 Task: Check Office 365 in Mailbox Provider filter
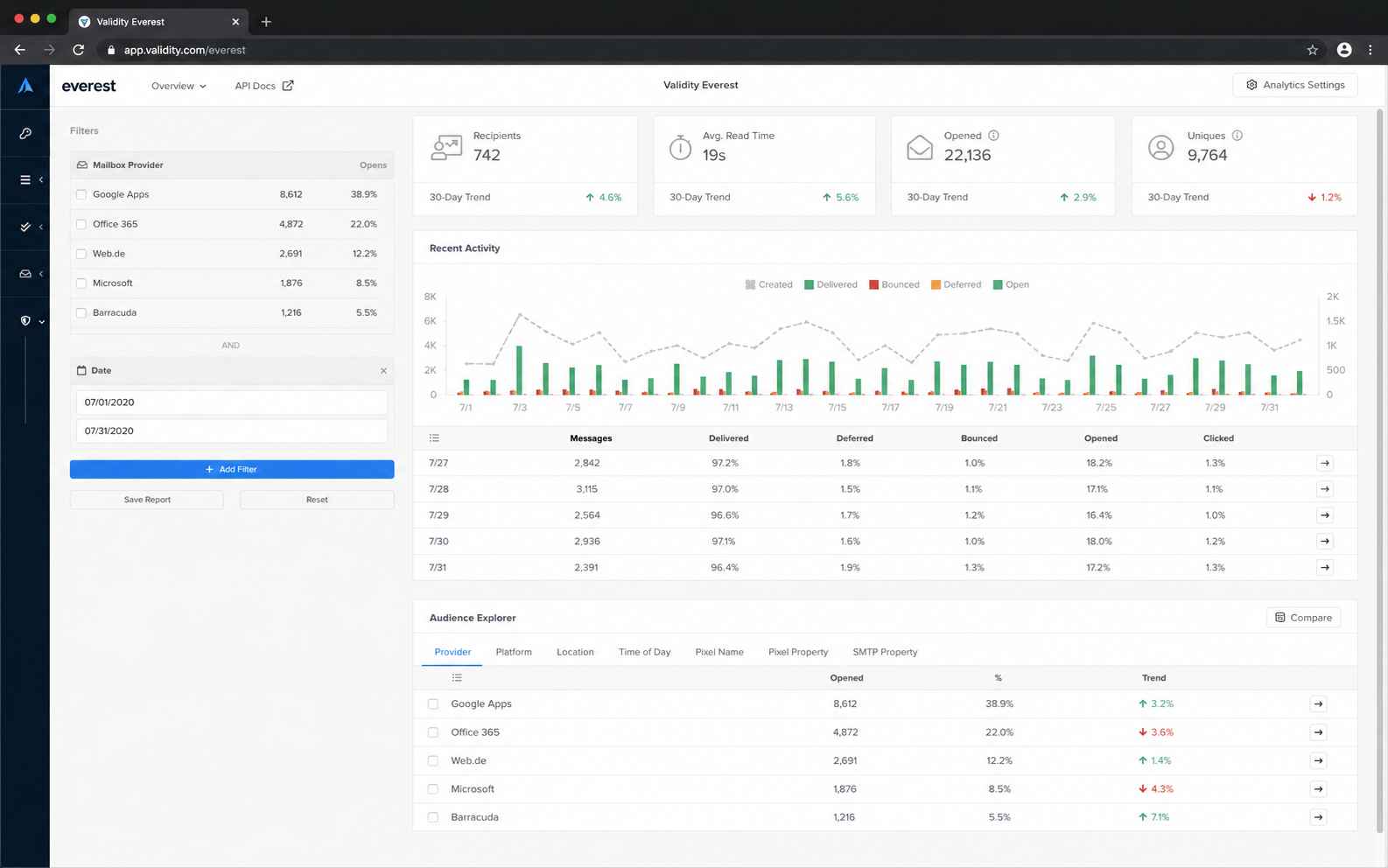[81, 225]
